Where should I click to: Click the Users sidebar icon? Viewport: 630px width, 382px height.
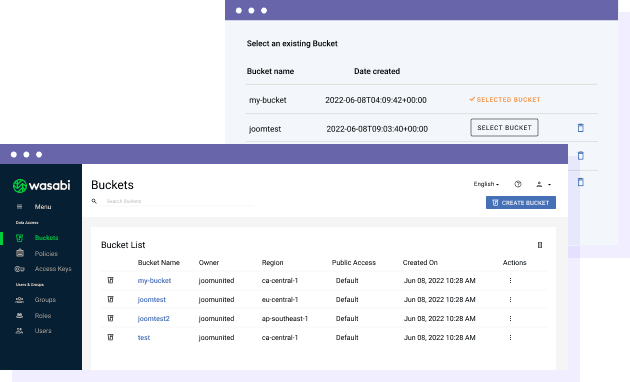point(19,331)
